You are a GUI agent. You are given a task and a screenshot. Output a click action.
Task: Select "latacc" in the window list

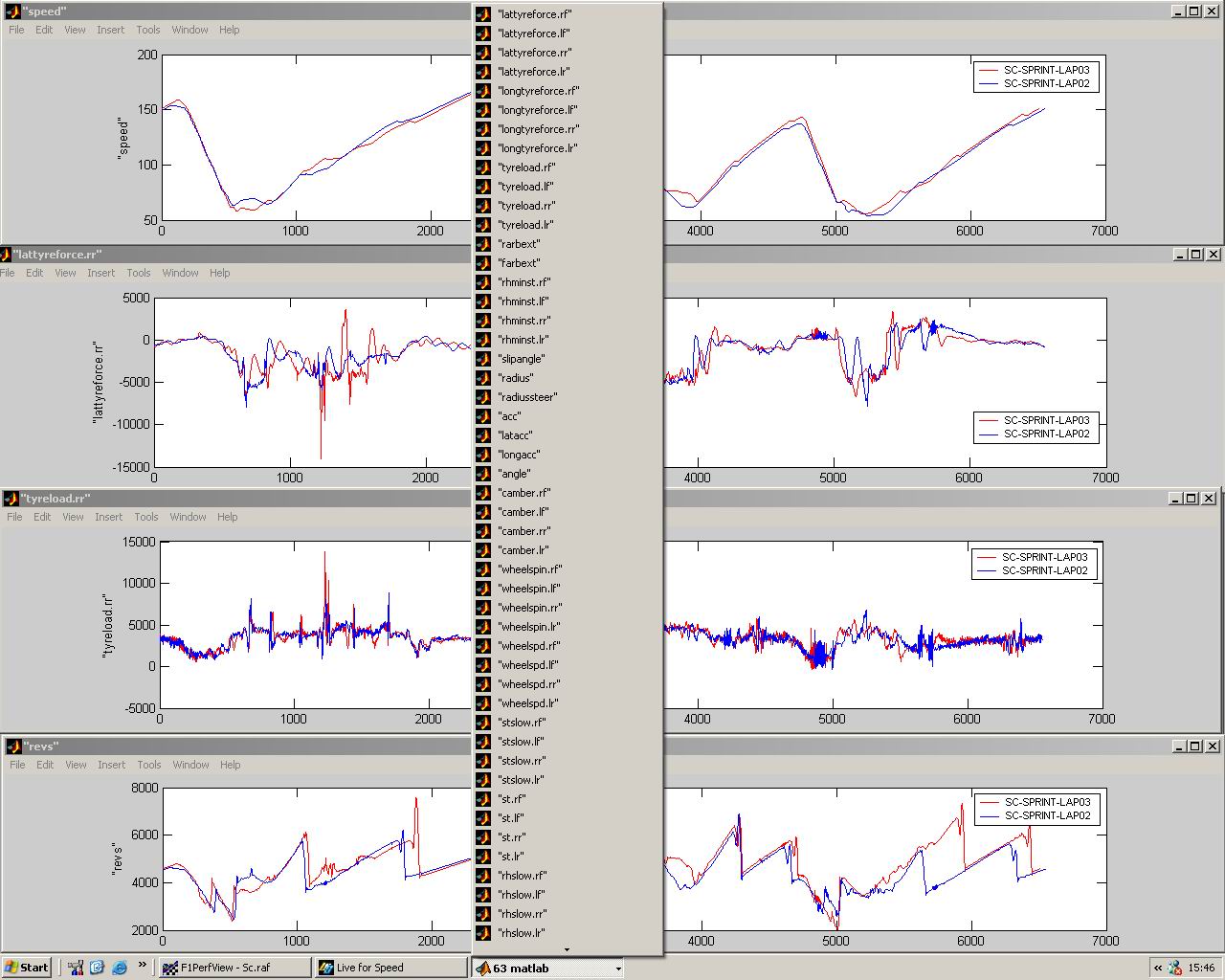(568, 435)
